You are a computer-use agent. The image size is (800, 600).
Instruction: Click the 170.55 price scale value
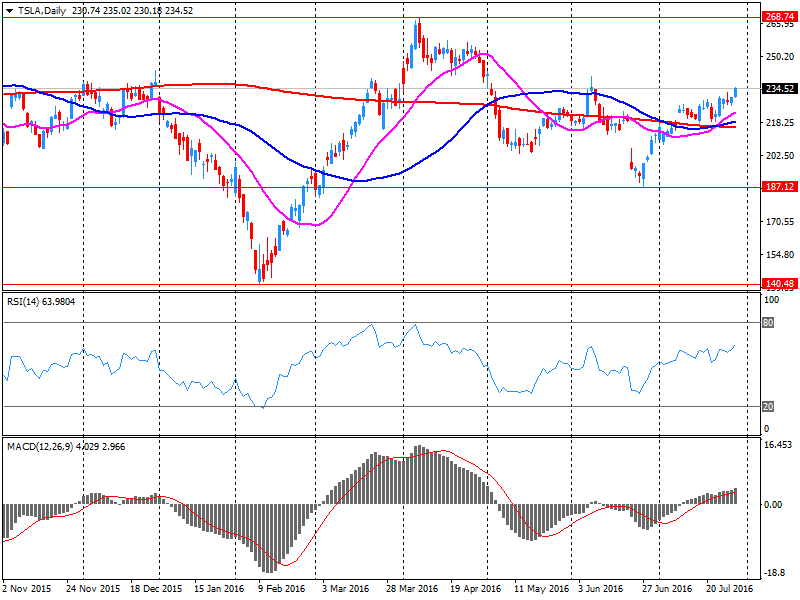(780, 221)
